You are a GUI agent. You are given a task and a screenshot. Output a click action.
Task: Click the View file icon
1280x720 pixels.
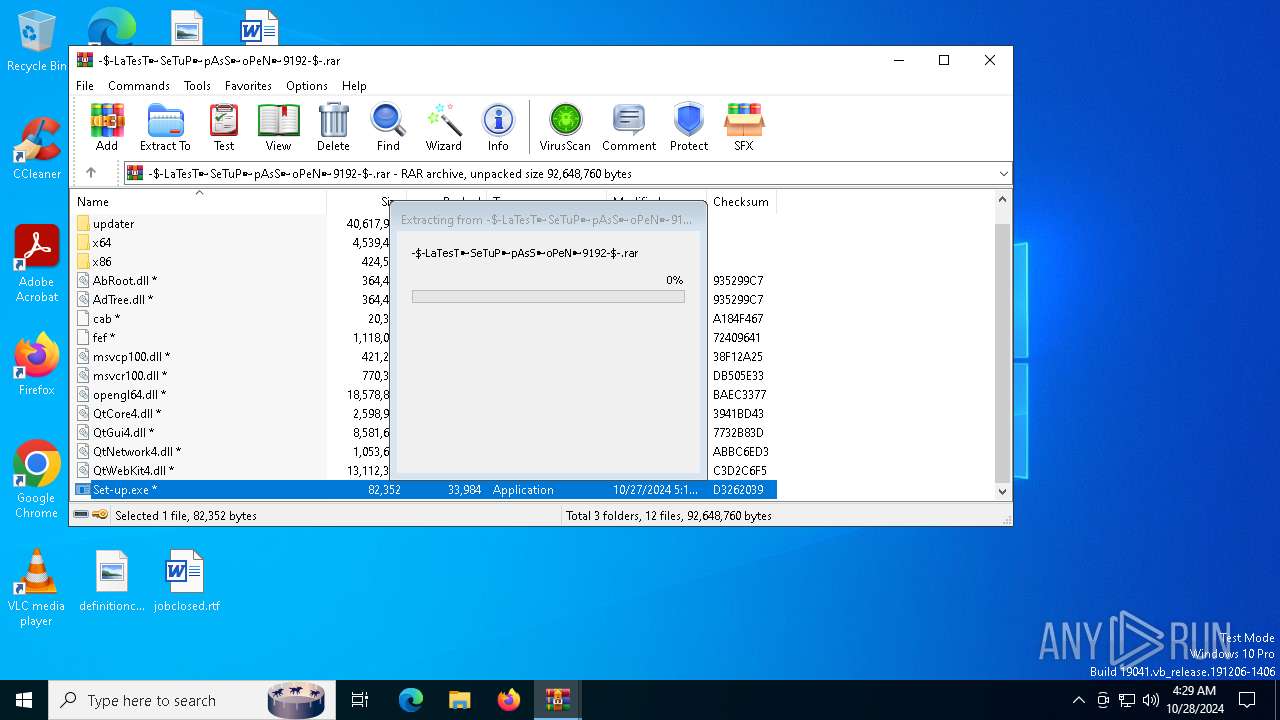click(x=278, y=127)
